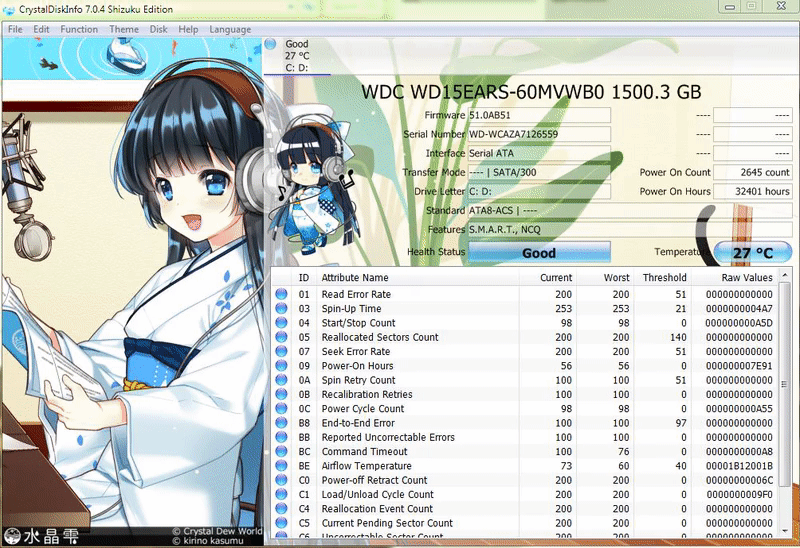Click raw value 00001B12001B

(x=739, y=466)
